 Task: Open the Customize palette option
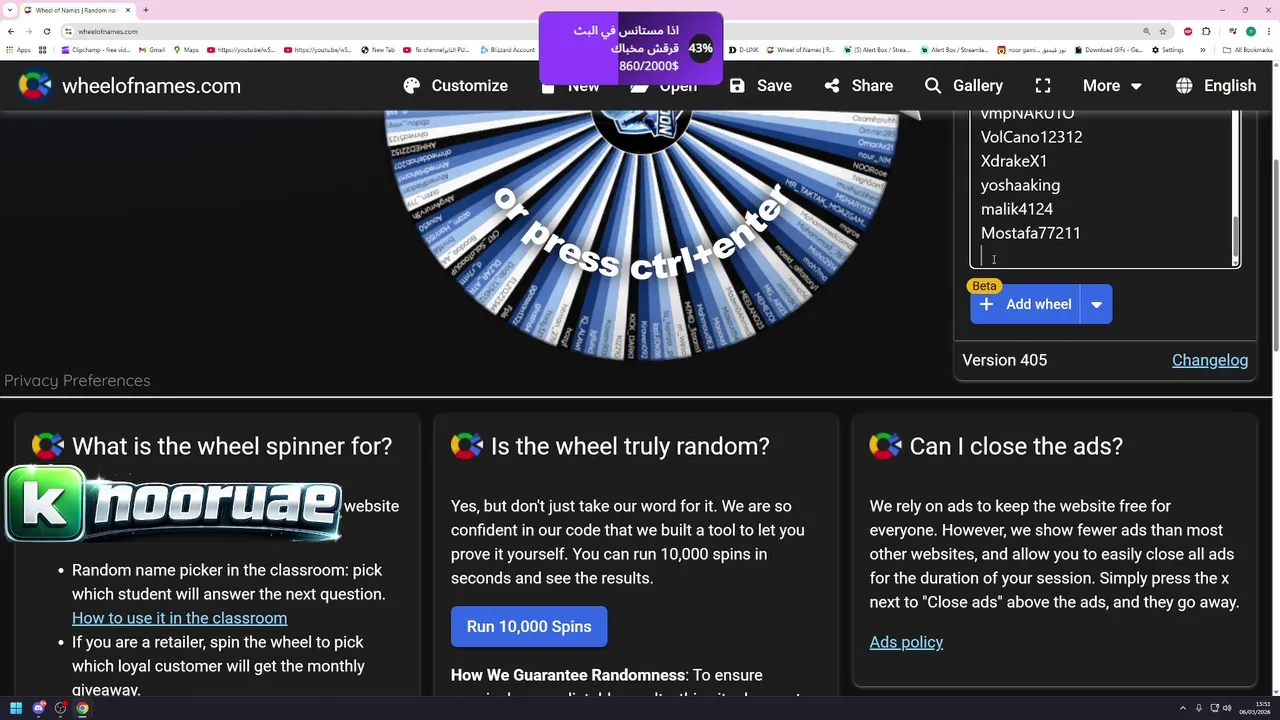[x=455, y=86]
